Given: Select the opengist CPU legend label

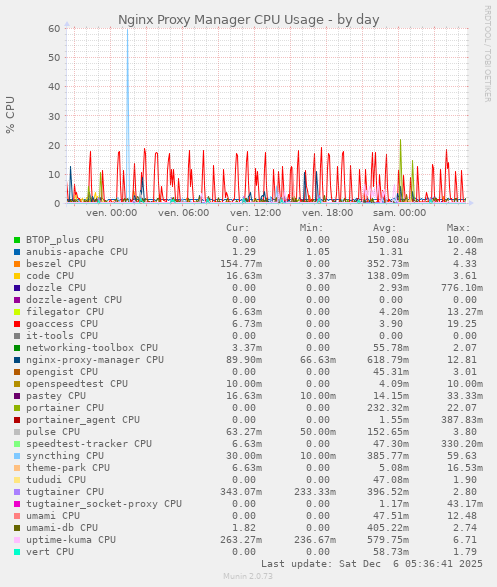Looking at the screenshot, I should pyautogui.click(x=62, y=372).
